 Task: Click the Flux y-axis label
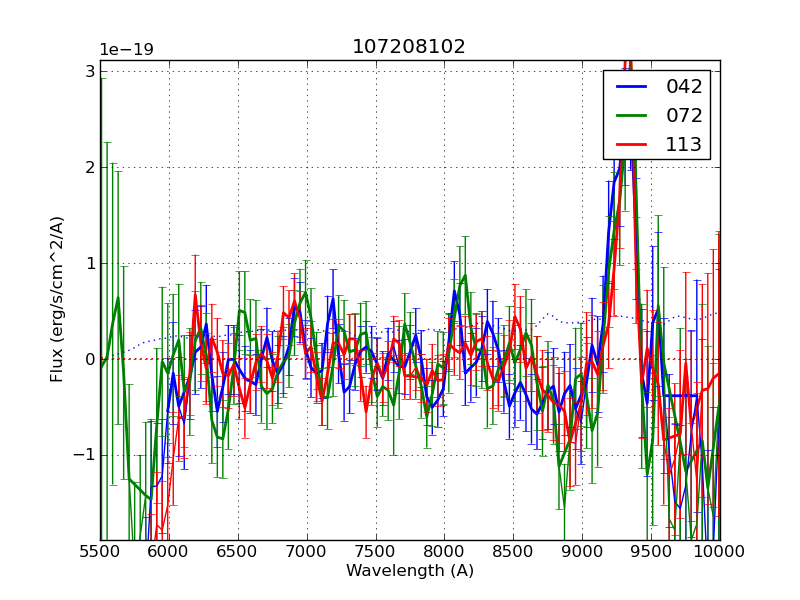[x=58, y=299]
